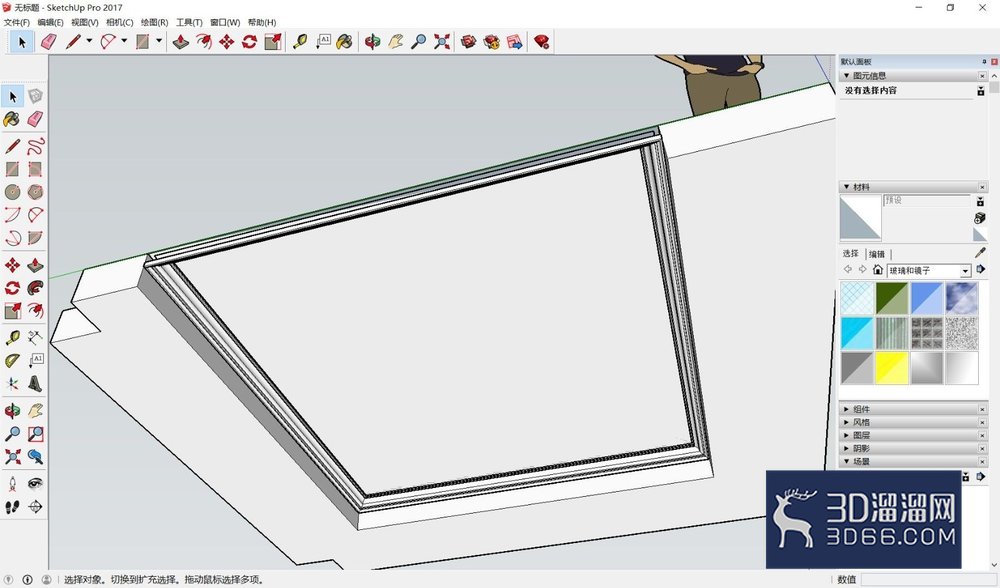Collapse the 场景 panel

pos(846,461)
